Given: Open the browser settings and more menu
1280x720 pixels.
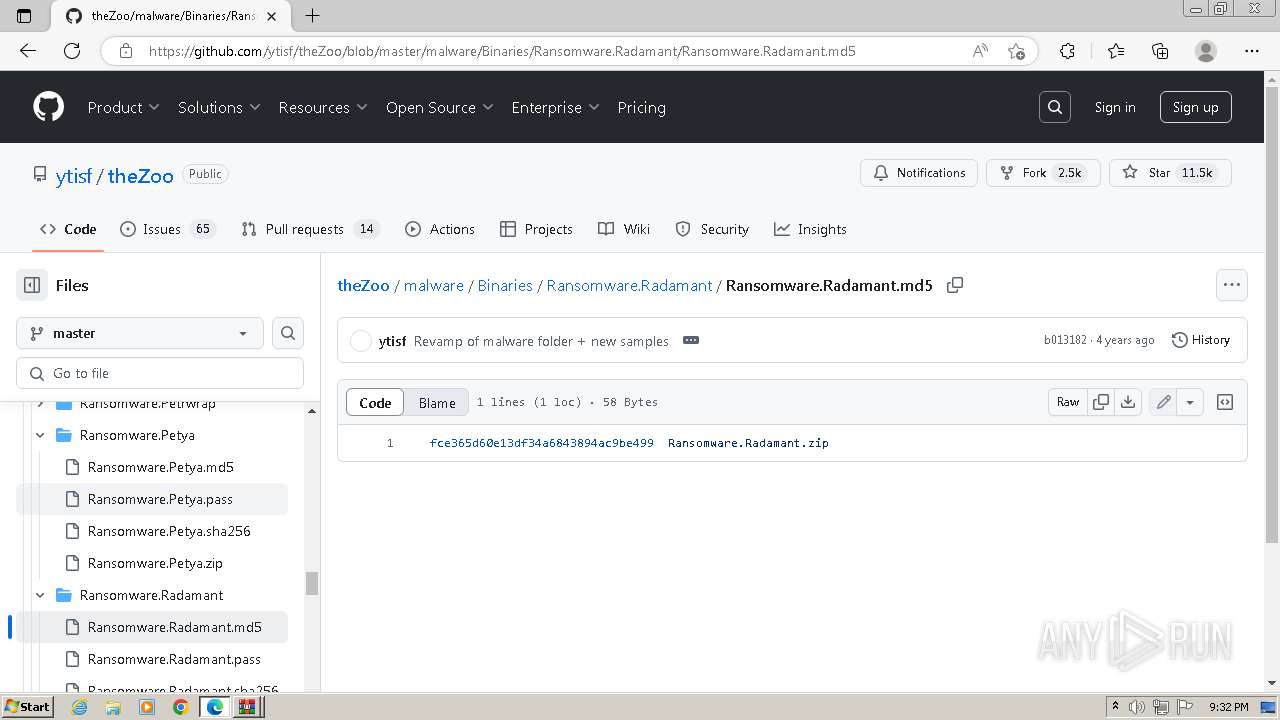Looking at the screenshot, I should 1252,51.
